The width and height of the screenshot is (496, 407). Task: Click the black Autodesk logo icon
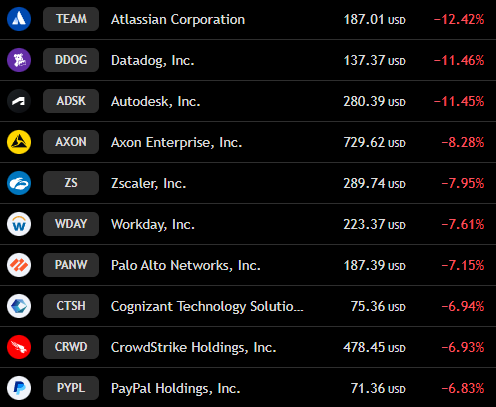19,101
